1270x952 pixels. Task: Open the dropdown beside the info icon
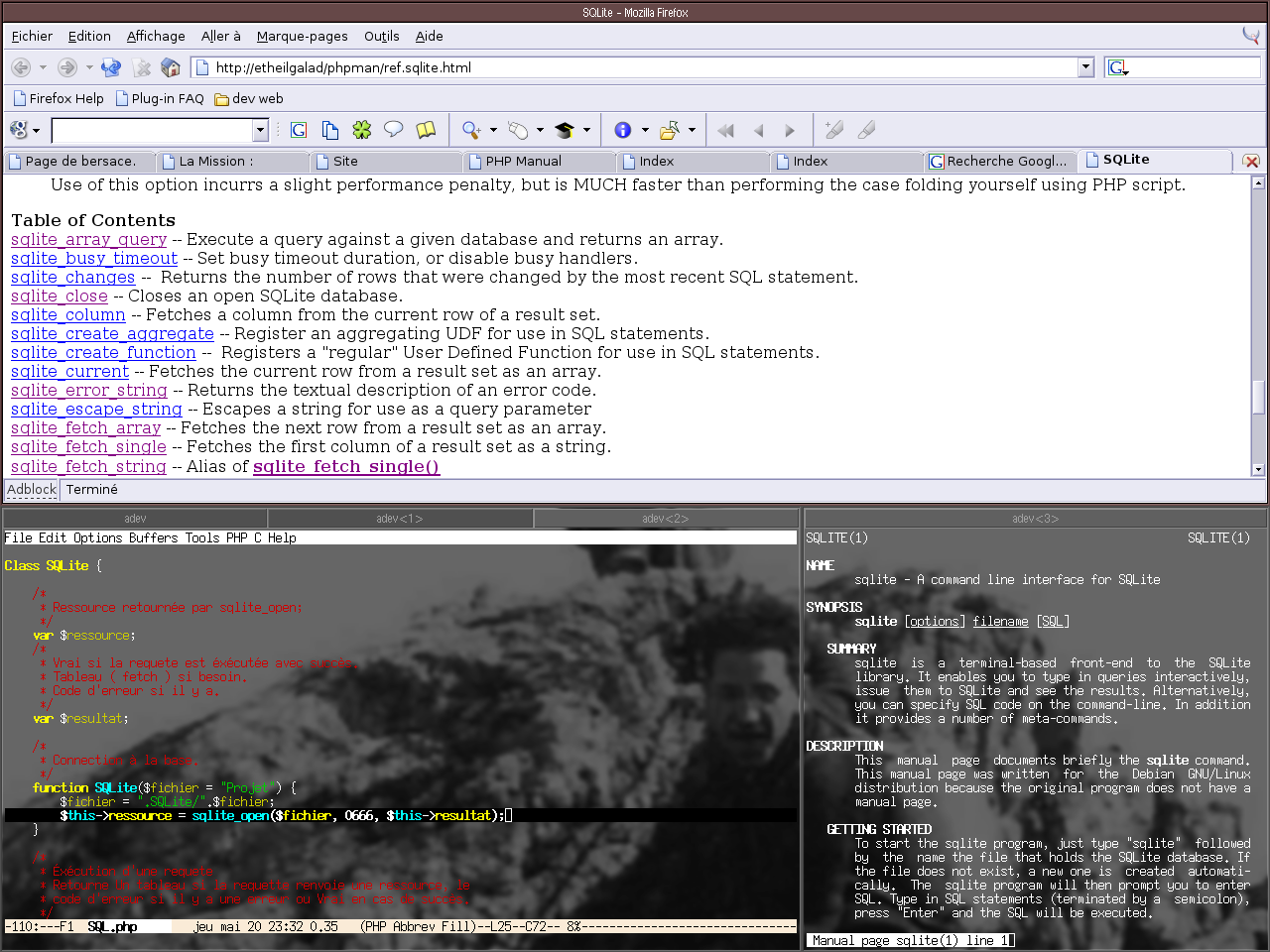[x=645, y=130]
